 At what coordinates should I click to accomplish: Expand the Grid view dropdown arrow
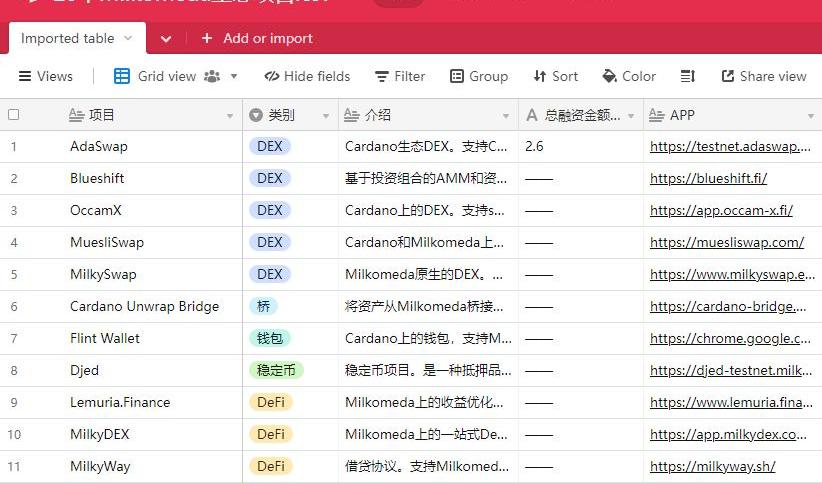[x=234, y=76]
